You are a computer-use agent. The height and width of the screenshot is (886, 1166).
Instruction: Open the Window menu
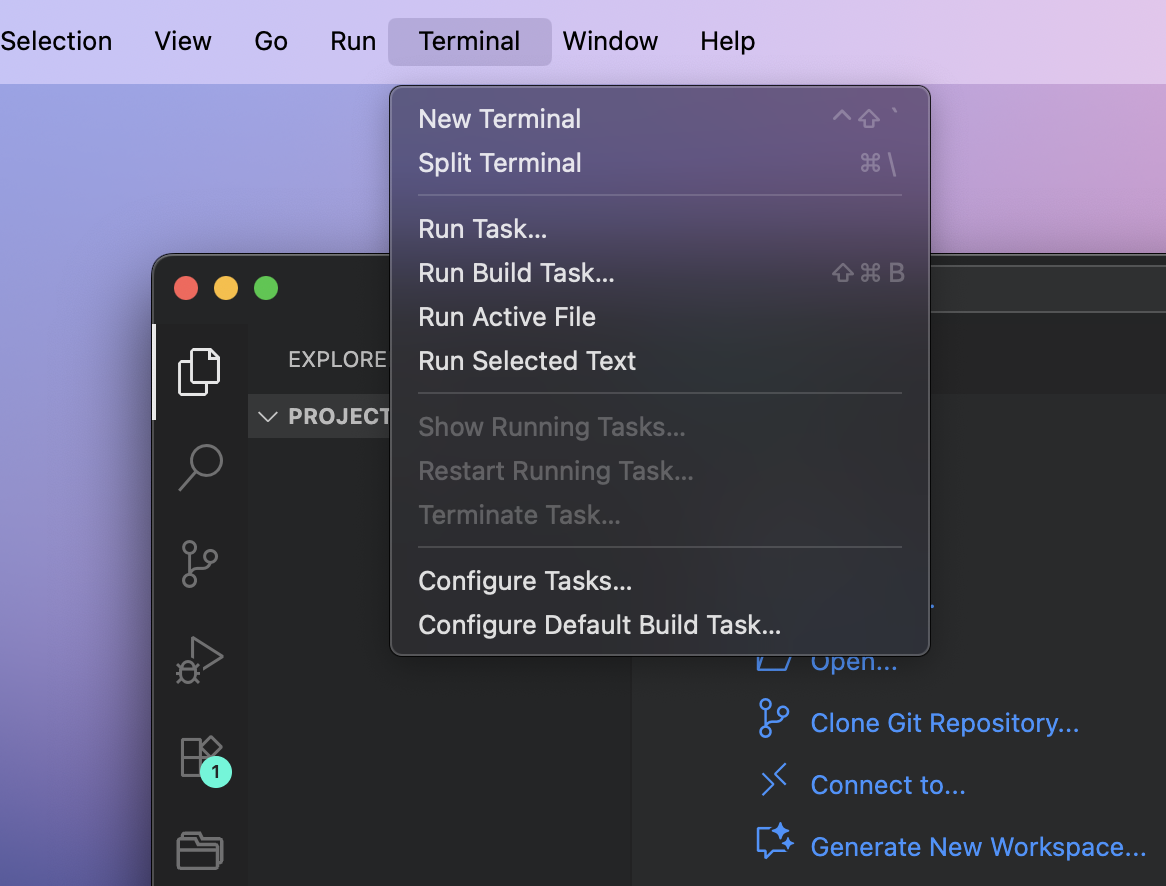coord(610,41)
